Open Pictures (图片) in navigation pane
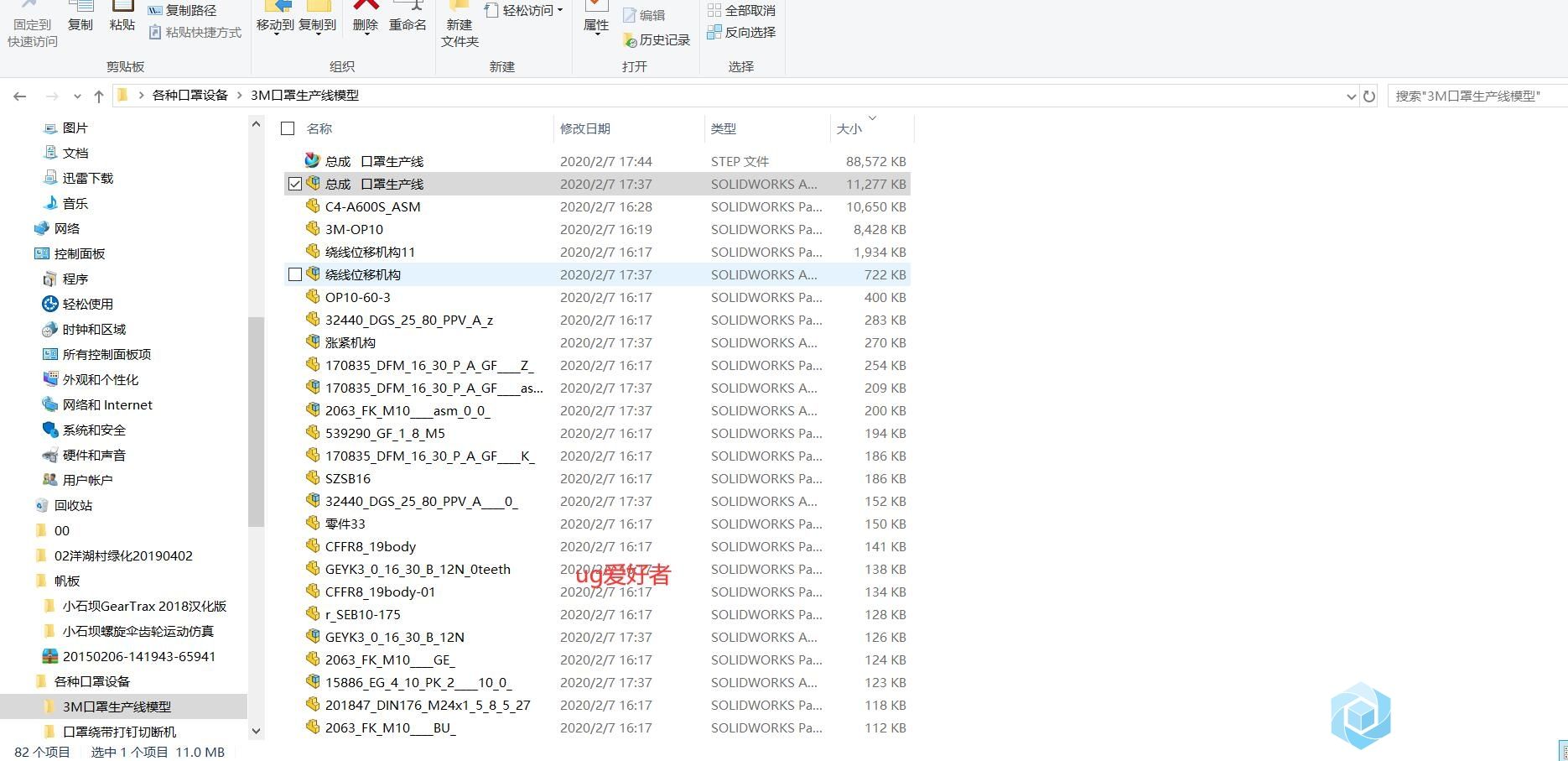Viewport: 1568px width, 761px height. coord(75,128)
